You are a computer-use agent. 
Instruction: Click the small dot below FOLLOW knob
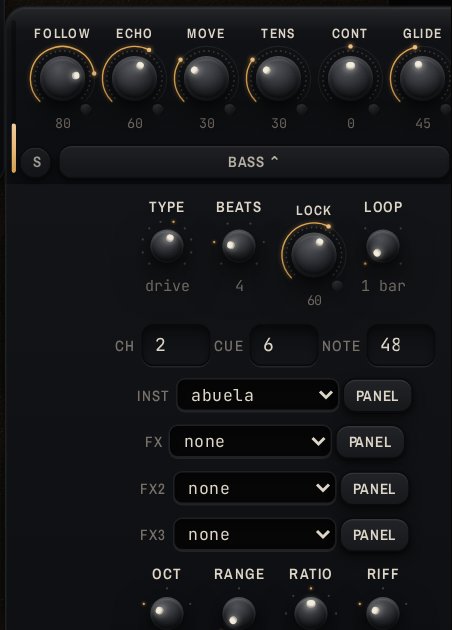coord(86,109)
